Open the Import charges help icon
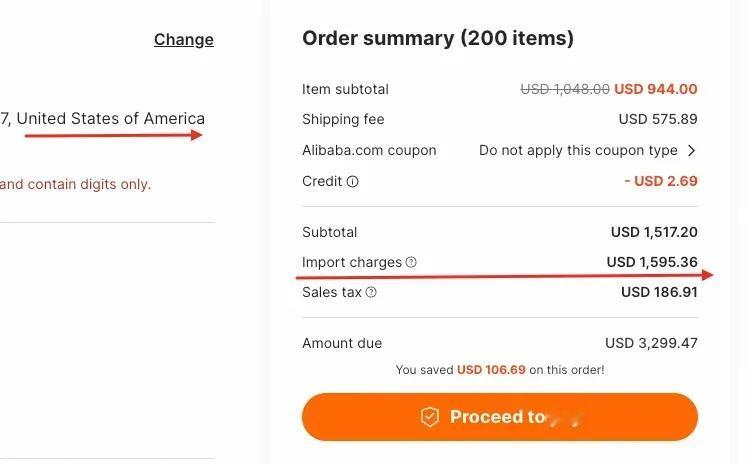The width and height of the screenshot is (749, 464). (411, 262)
